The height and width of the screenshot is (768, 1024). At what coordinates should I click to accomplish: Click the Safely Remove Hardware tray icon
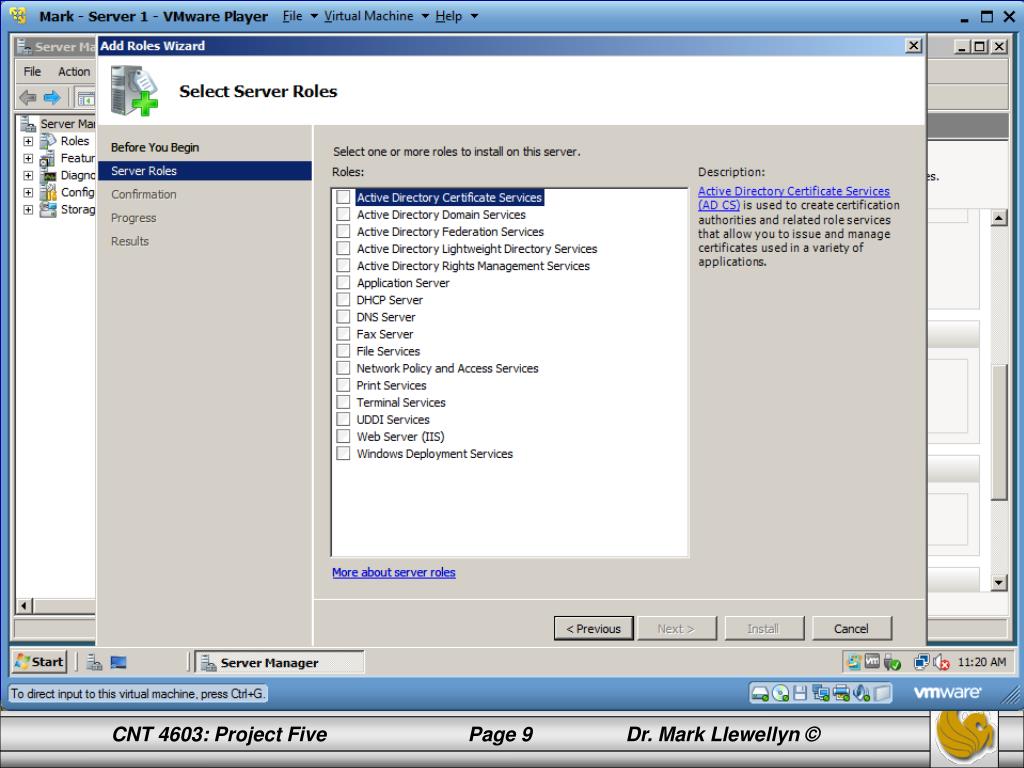(x=892, y=662)
